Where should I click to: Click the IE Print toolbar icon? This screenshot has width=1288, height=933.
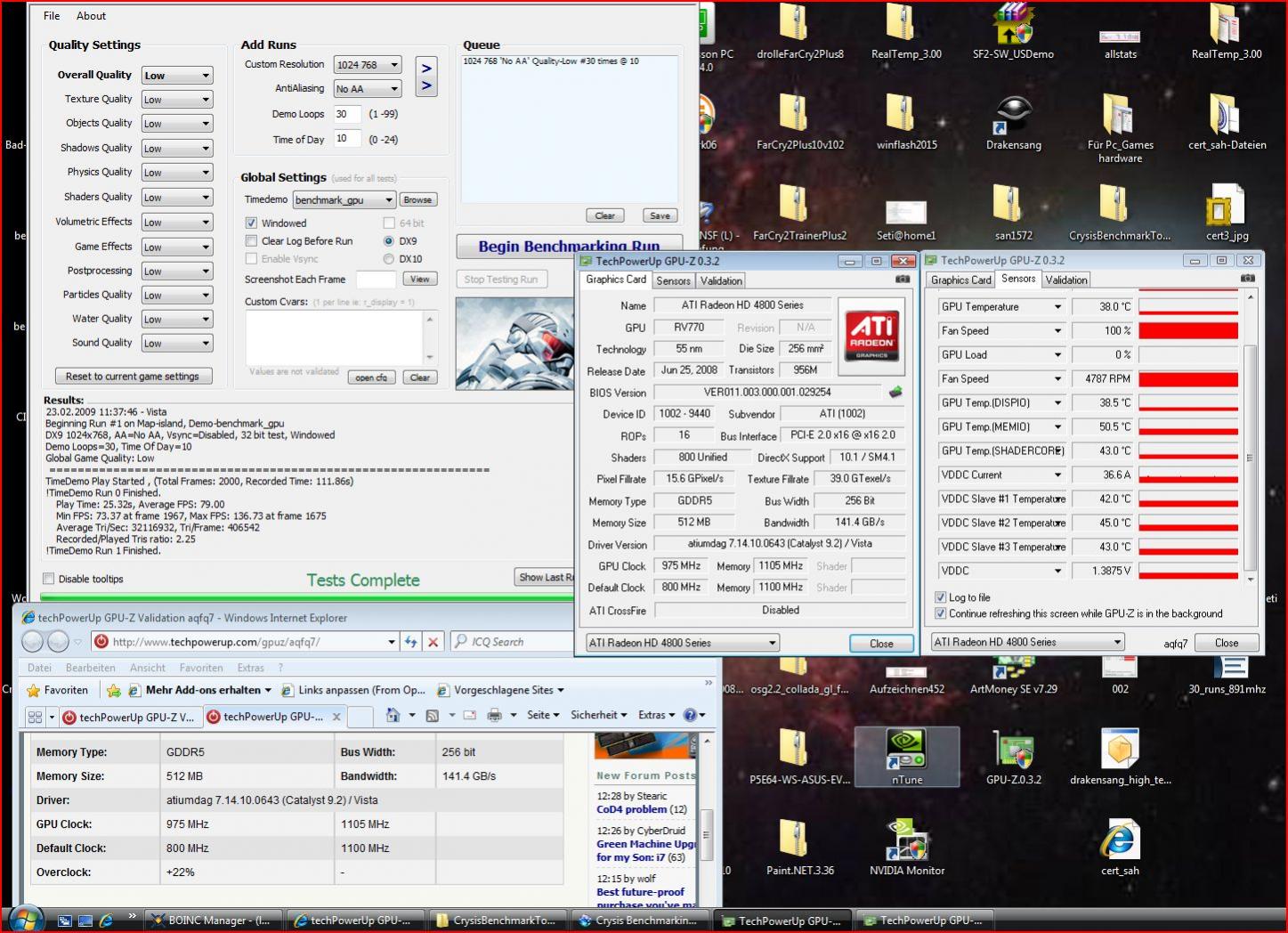point(494,715)
